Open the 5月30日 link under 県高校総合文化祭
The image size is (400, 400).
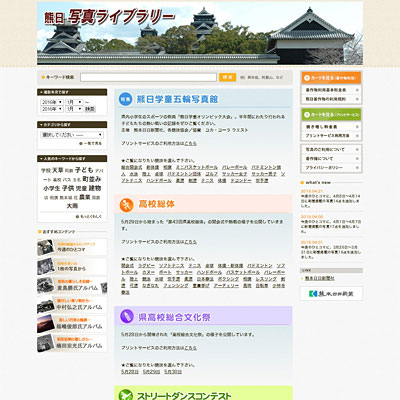pyautogui.click(x=173, y=372)
